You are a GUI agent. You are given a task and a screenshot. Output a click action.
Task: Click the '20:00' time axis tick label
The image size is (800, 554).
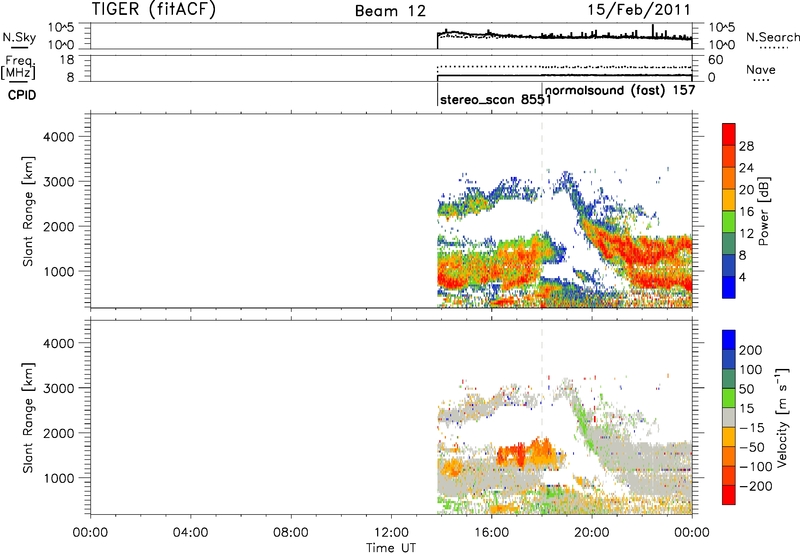pyautogui.click(x=592, y=533)
